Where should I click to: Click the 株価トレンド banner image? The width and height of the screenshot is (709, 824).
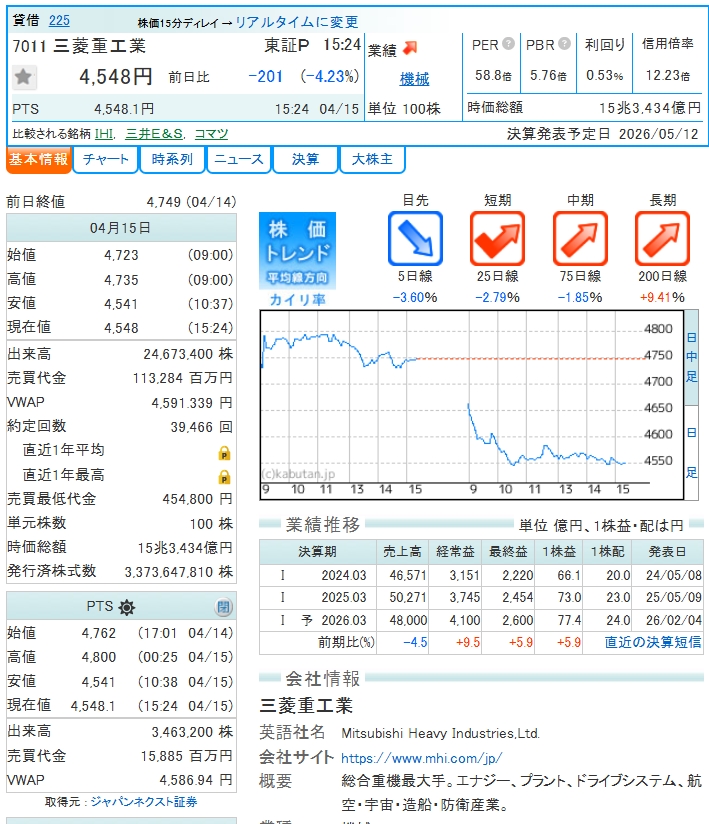(x=297, y=251)
